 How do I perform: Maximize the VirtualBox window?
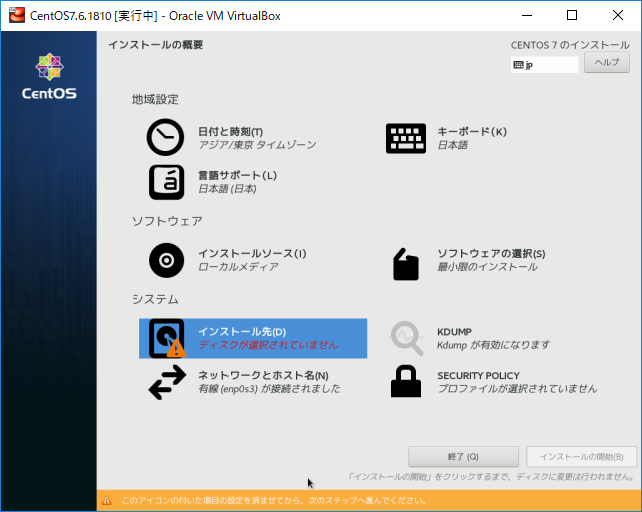pyautogui.click(x=572, y=16)
